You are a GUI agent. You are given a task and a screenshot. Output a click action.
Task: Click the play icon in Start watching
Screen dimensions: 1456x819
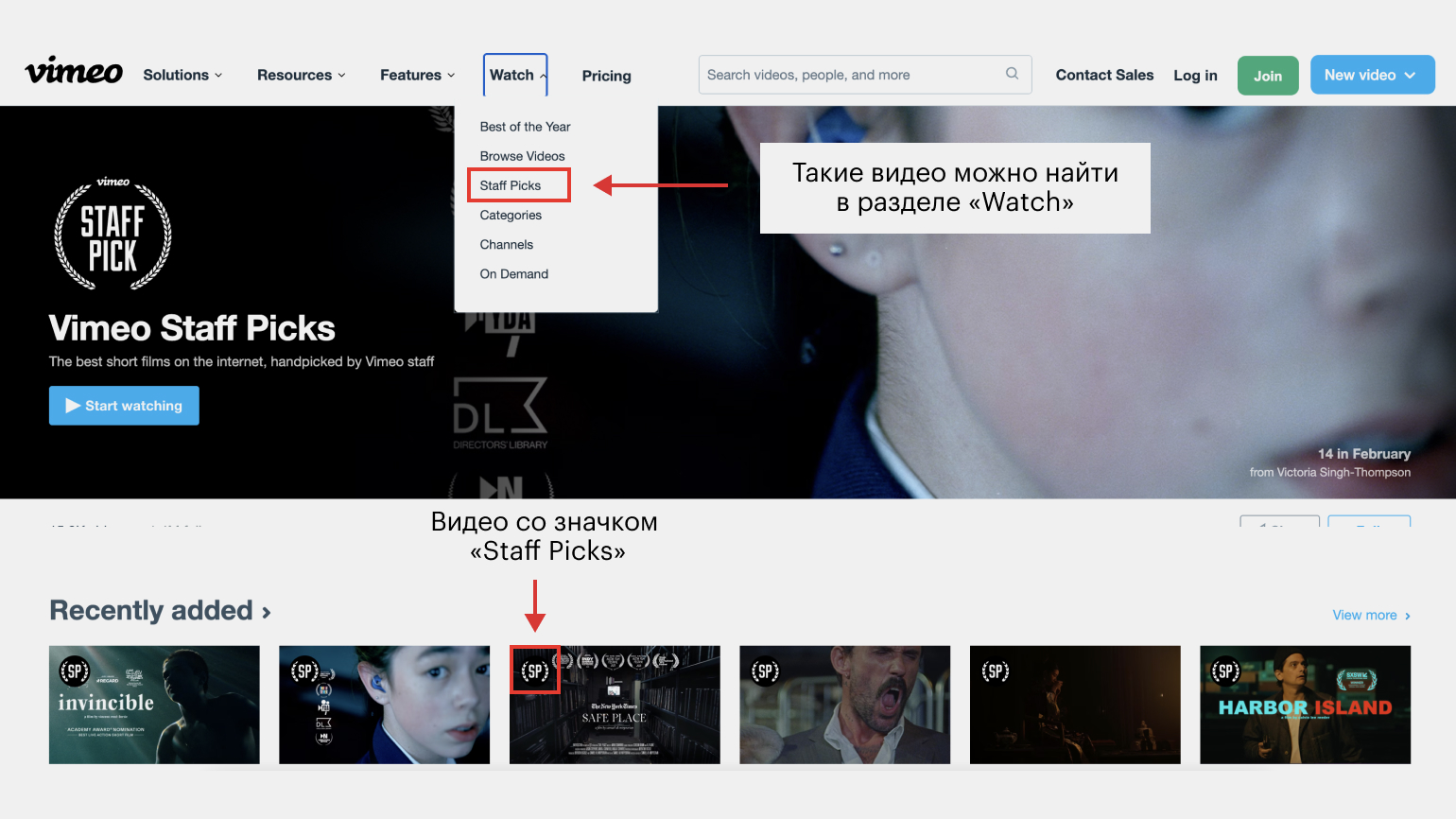[73, 406]
